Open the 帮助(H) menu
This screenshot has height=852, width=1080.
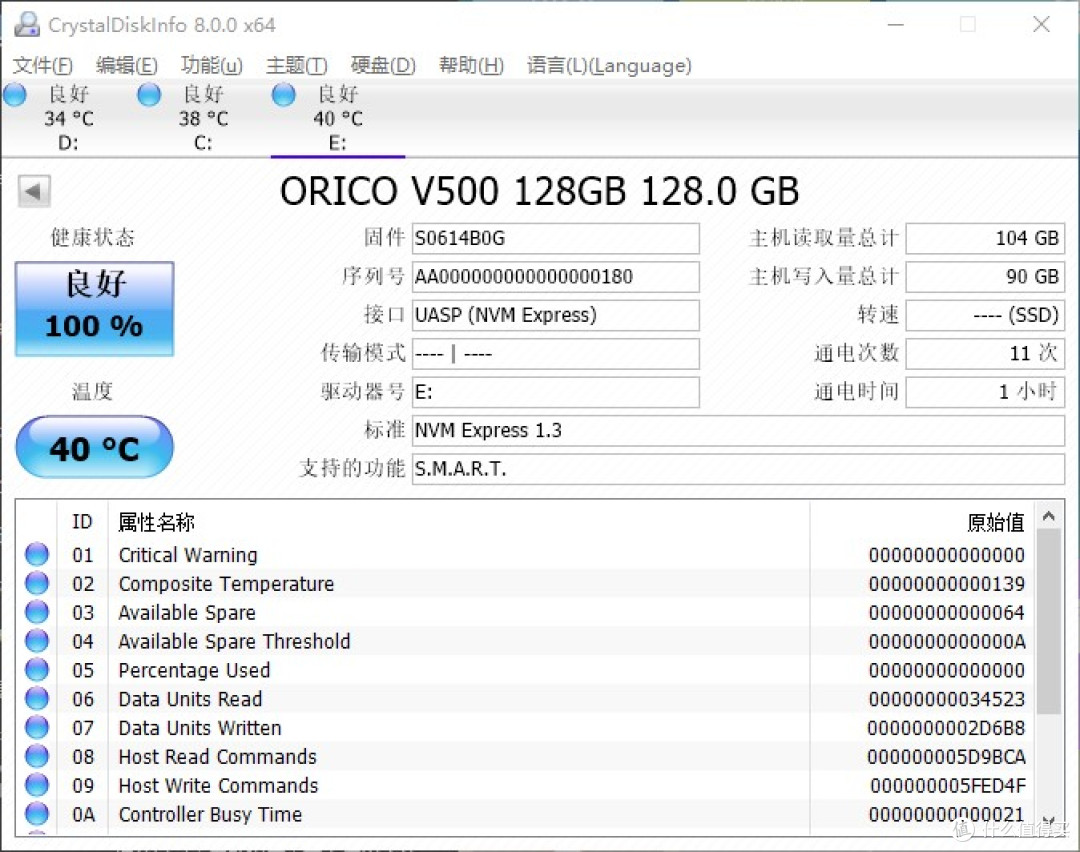472,65
